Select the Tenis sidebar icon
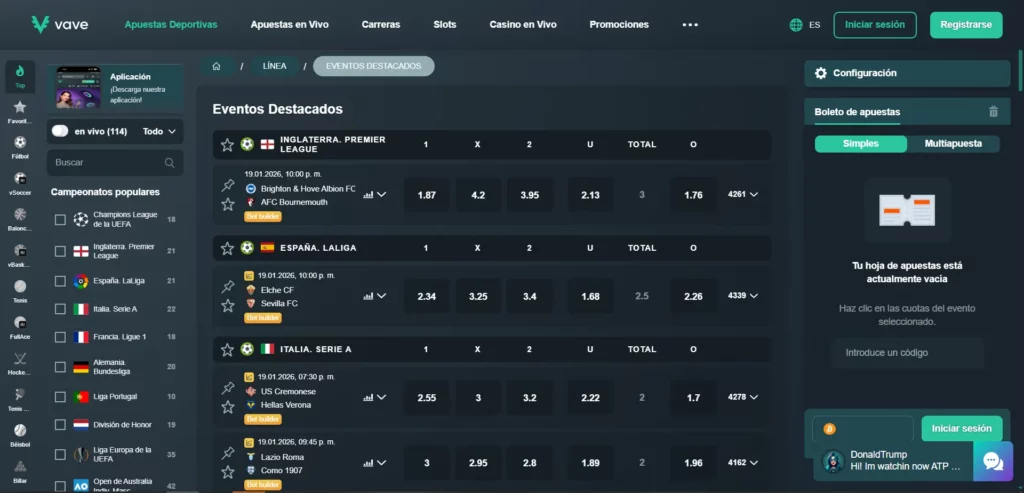This screenshot has width=1024, height=493. pos(20,291)
